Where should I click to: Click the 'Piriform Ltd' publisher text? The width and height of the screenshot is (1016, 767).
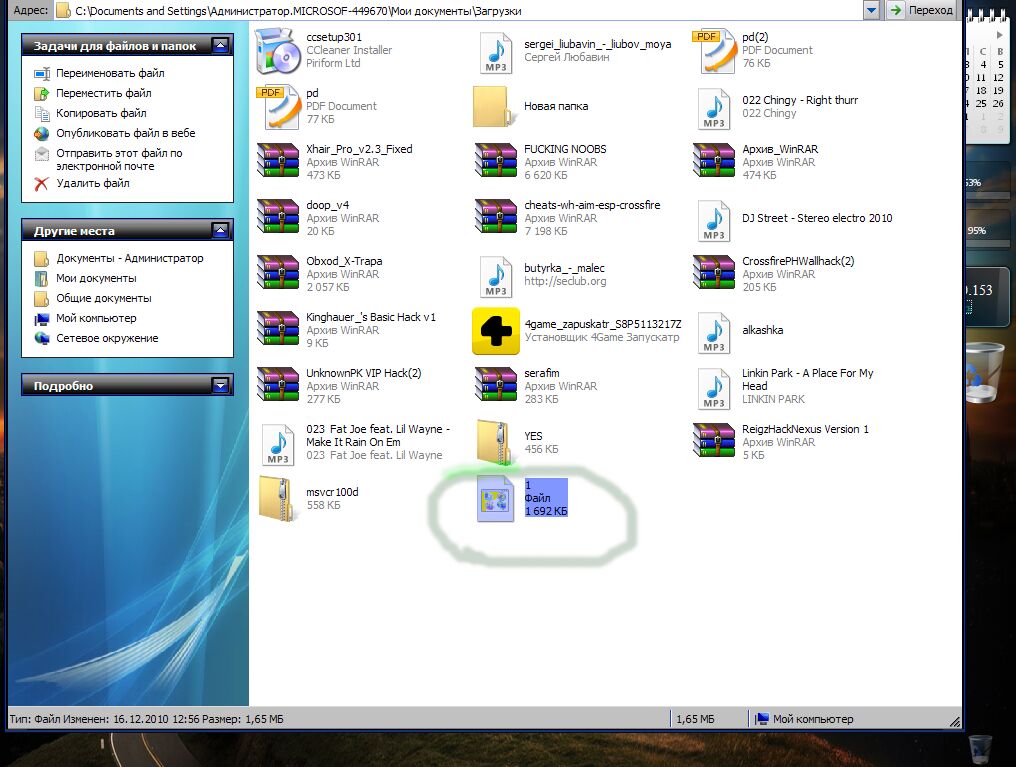point(333,63)
